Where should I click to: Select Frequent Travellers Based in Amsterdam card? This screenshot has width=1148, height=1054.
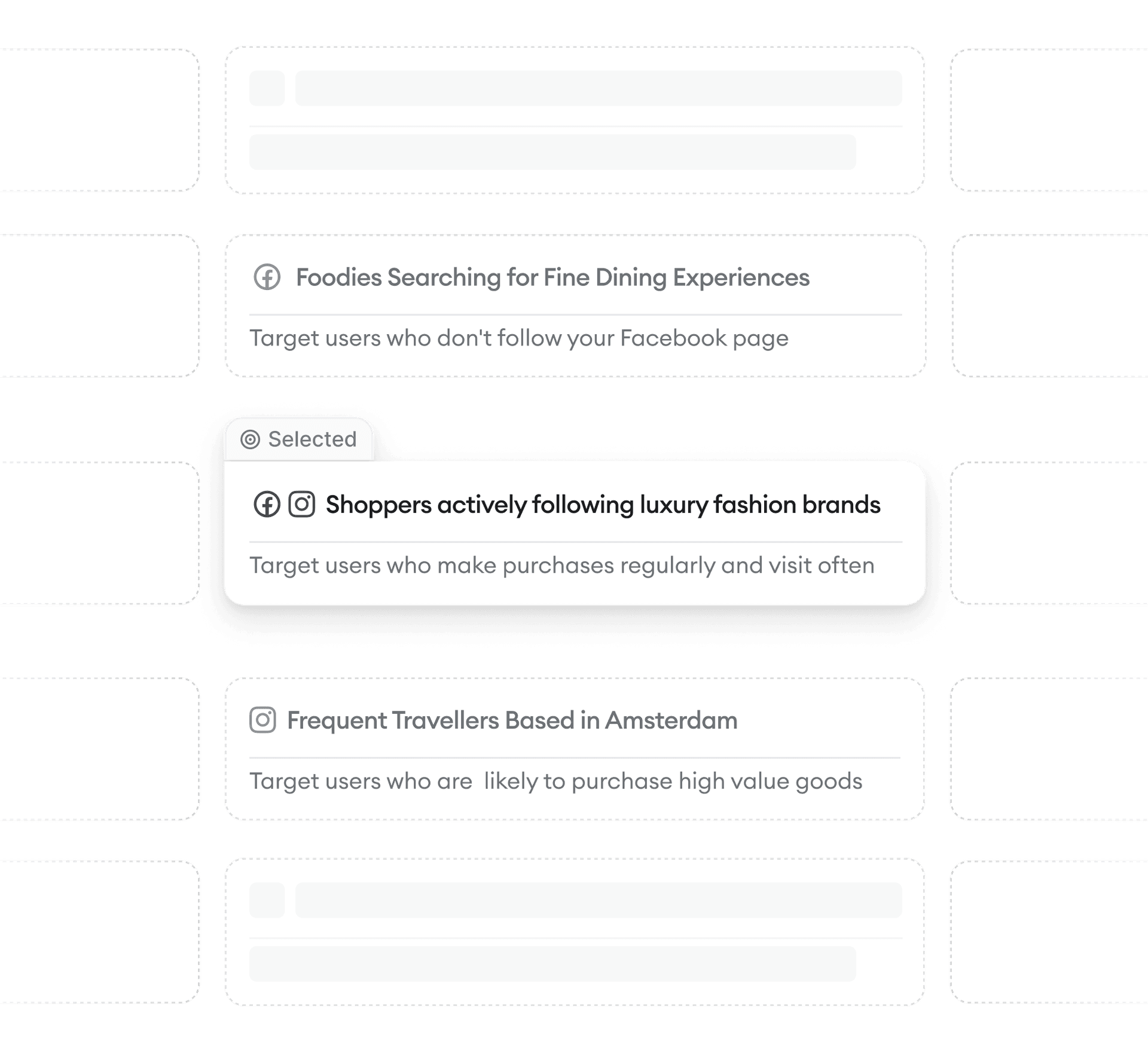[573, 750]
